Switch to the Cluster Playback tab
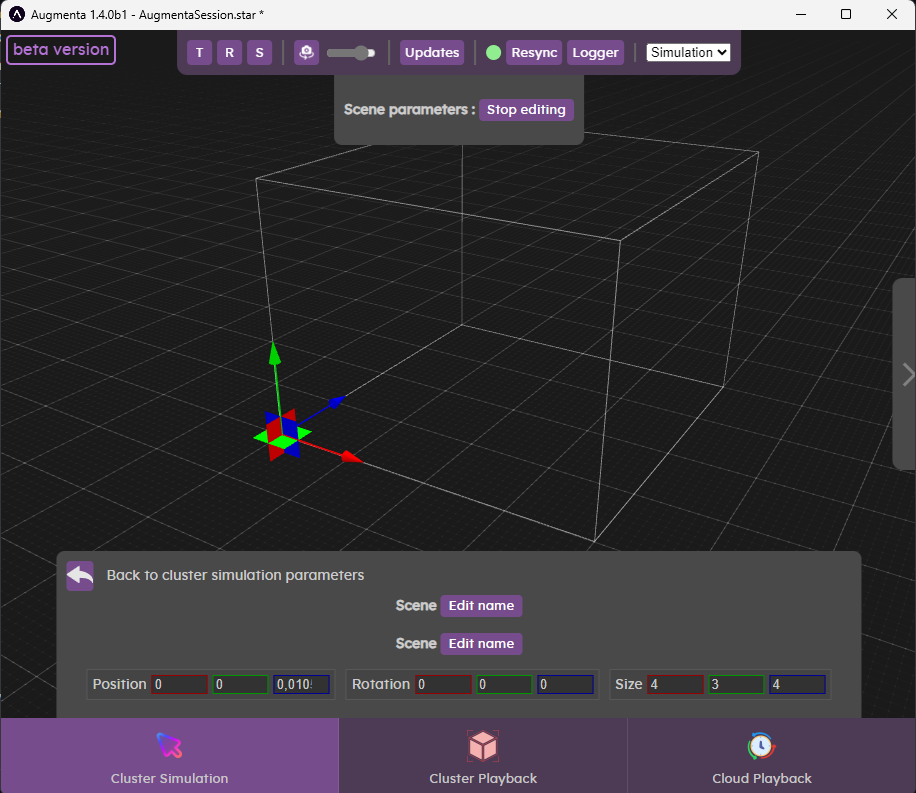 point(483,756)
